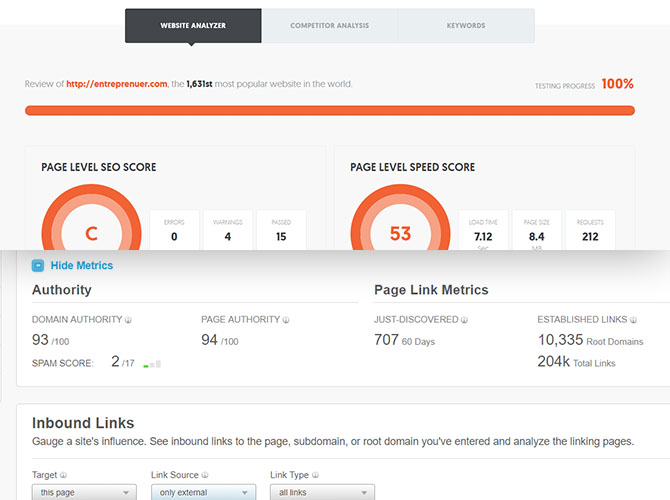The height and width of the screenshot is (500, 670).
Task: Click the Established Links info icon
Action: pos(633,320)
